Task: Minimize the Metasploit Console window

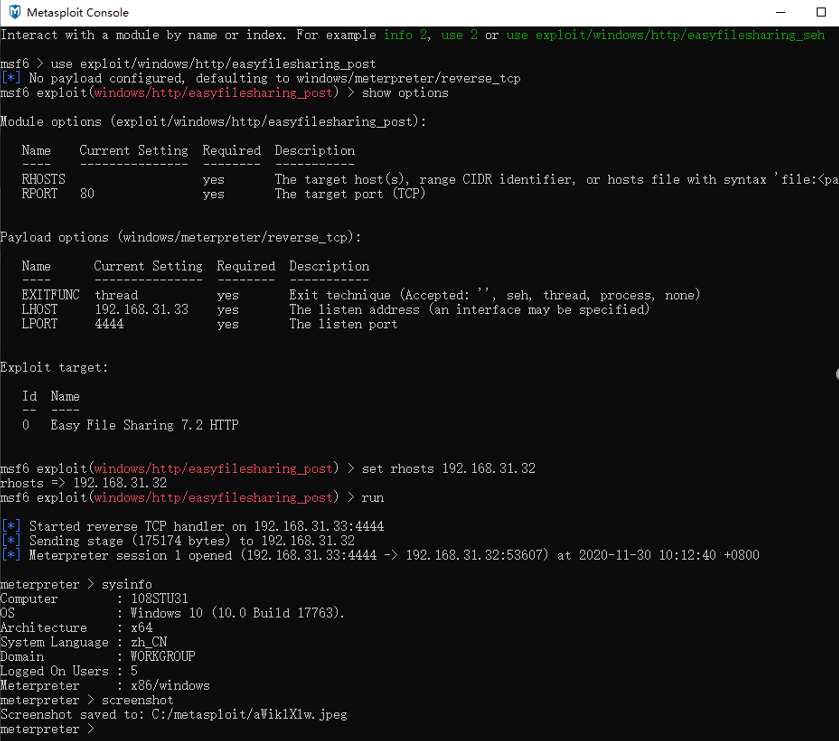Action: coord(781,12)
